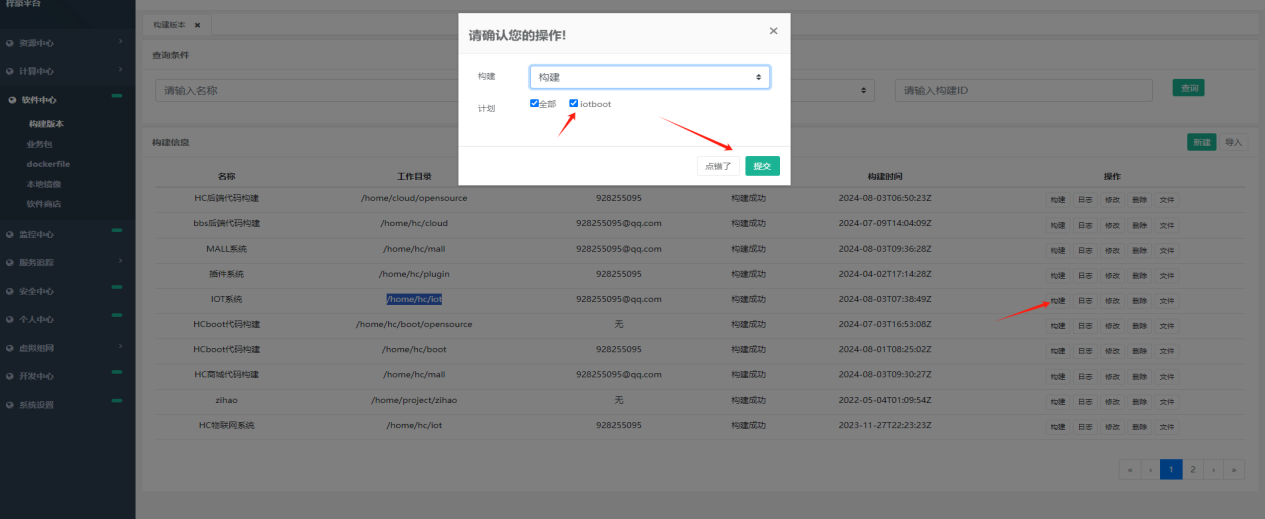This screenshot has width=1265, height=519.
Task: Uncheck the 全部 checkbox
Action: tap(534, 103)
